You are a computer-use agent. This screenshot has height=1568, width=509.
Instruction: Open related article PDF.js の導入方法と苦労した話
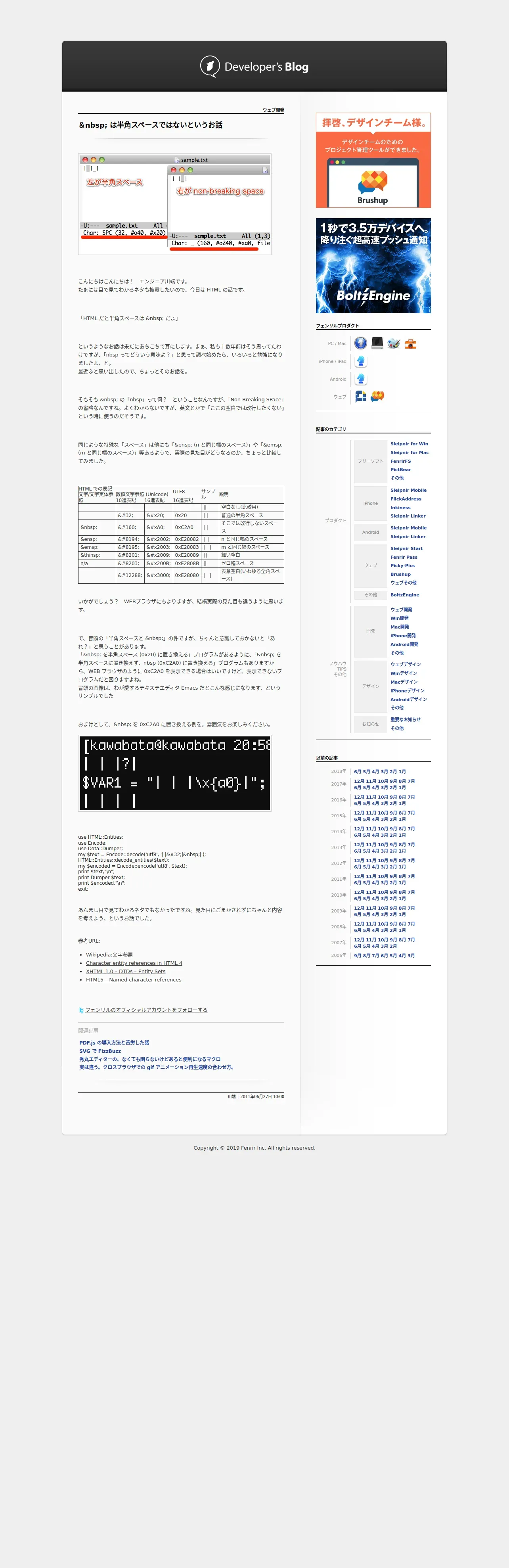(114, 1043)
